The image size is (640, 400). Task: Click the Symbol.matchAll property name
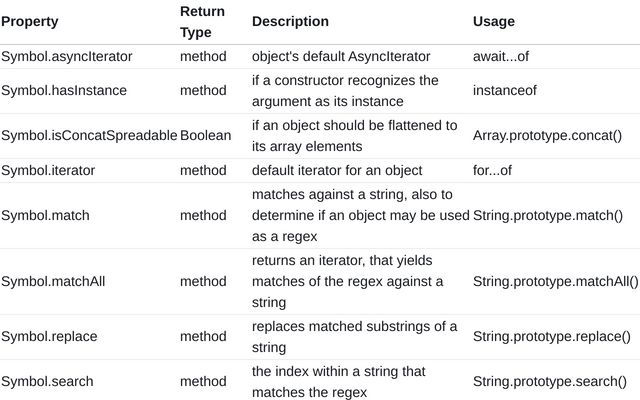pos(55,281)
